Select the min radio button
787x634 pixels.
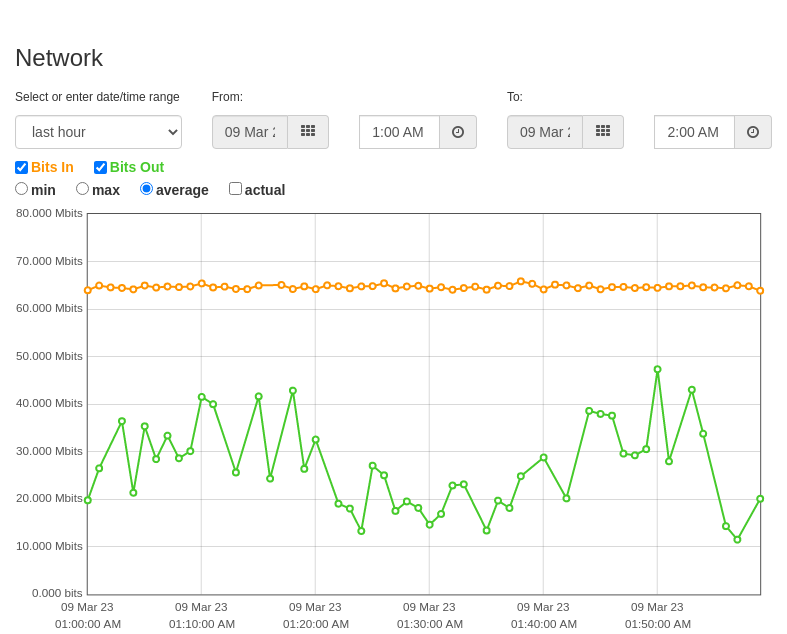21,189
